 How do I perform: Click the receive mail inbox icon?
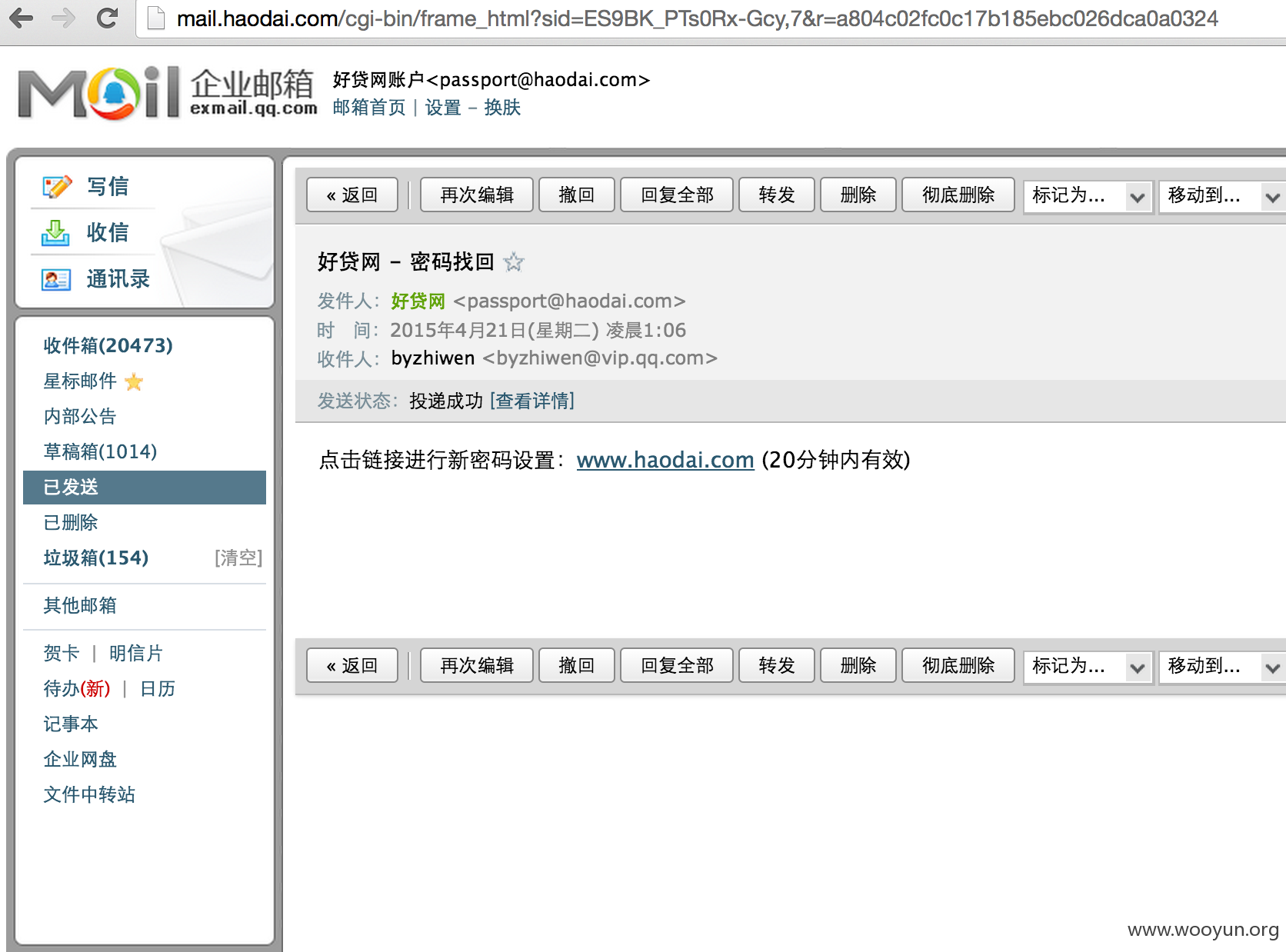55,232
